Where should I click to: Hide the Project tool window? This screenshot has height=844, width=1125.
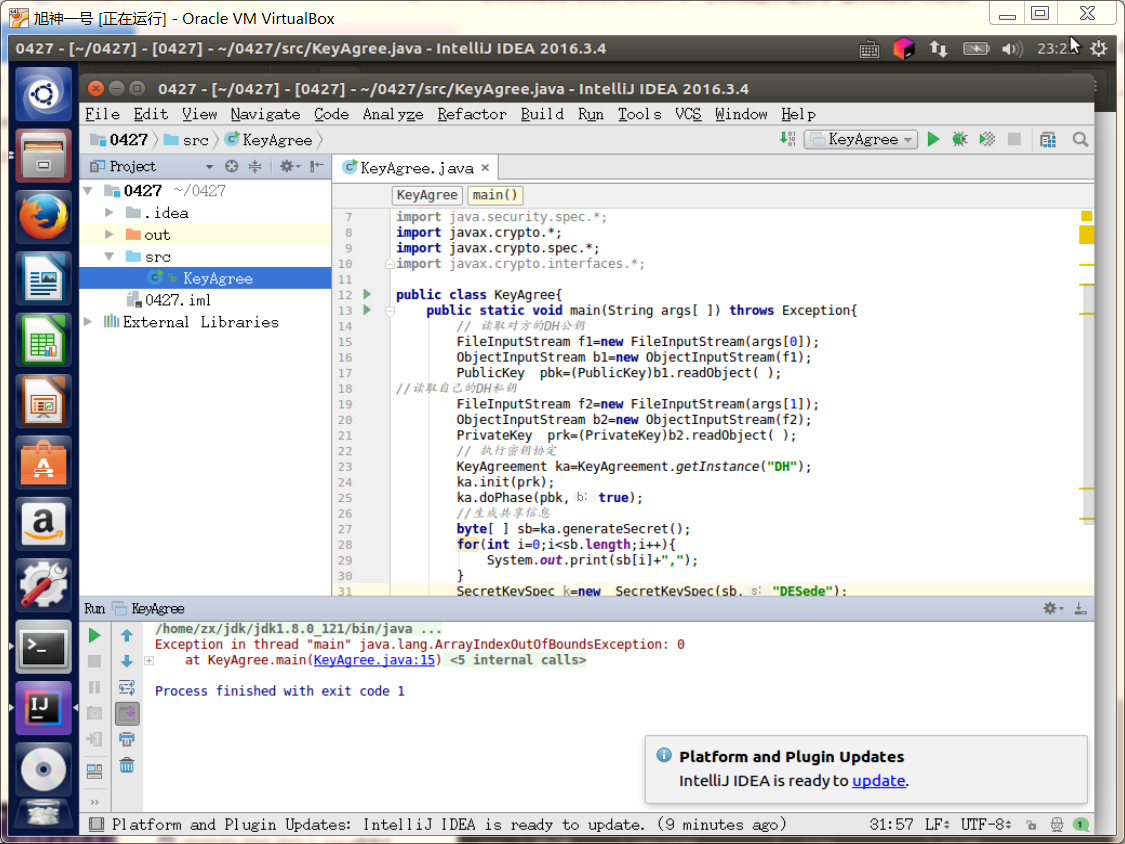click(316, 167)
